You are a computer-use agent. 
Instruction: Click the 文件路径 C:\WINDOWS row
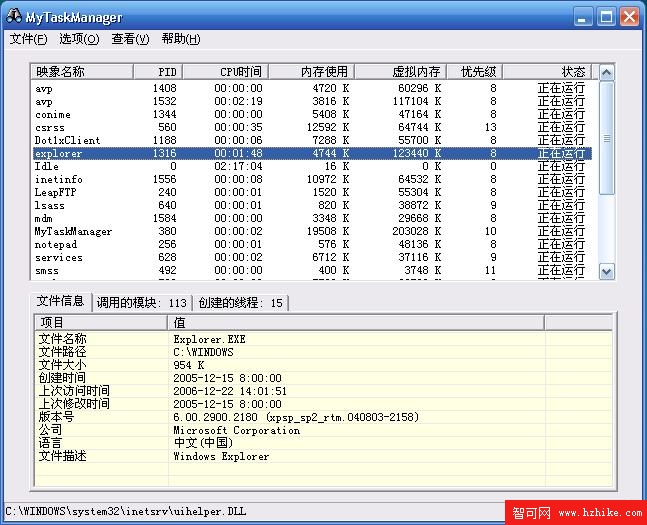324,352
